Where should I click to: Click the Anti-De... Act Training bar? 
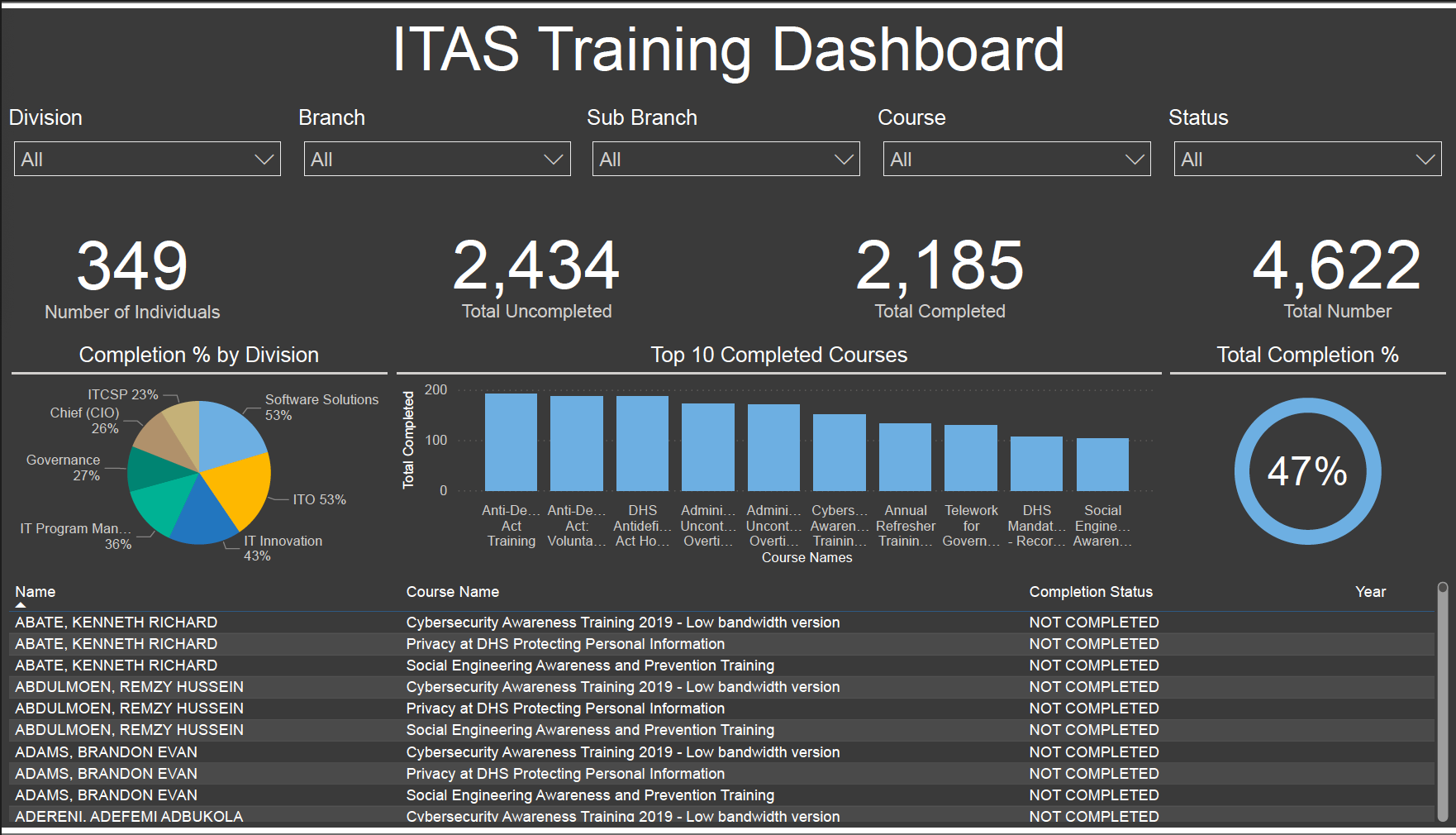coord(511,442)
